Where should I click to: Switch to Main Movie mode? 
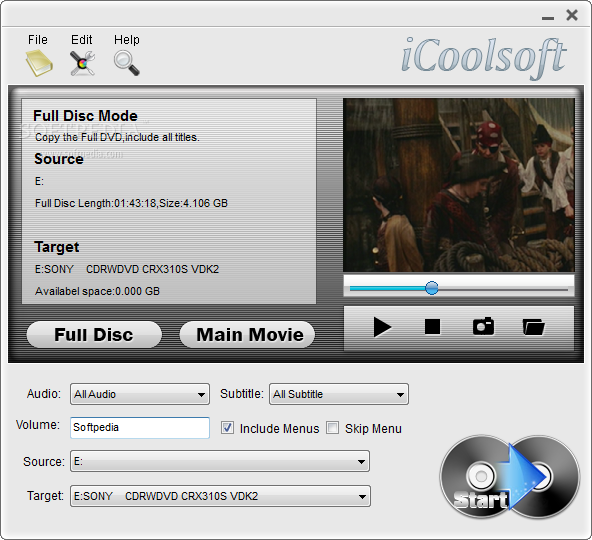pos(247,335)
